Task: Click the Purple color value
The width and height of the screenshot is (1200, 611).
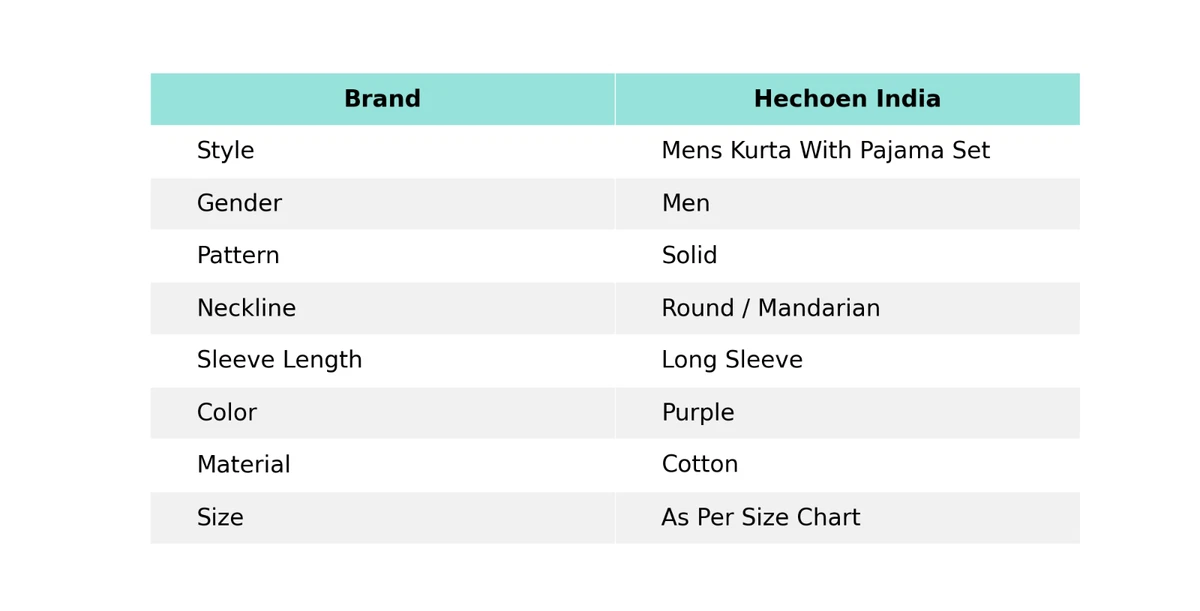Action: click(697, 413)
